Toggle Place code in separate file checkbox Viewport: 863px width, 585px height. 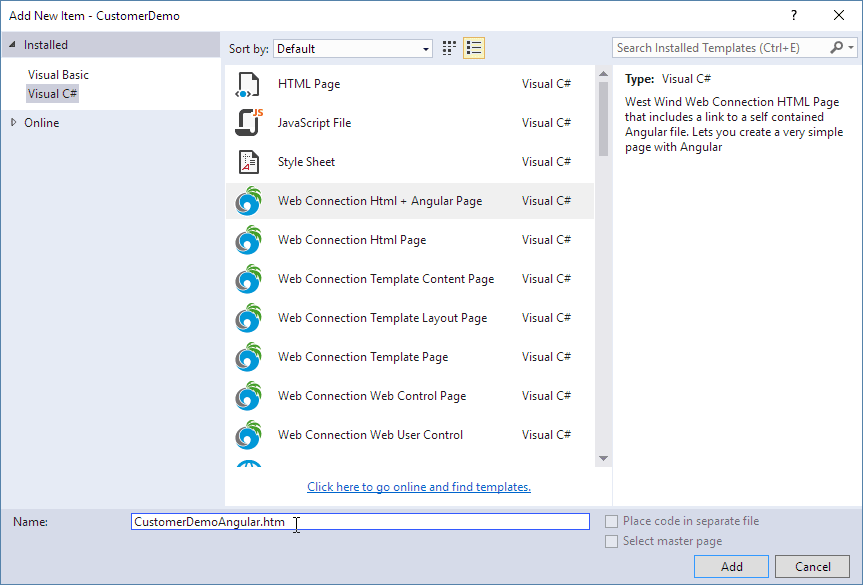pyautogui.click(x=612, y=521)
